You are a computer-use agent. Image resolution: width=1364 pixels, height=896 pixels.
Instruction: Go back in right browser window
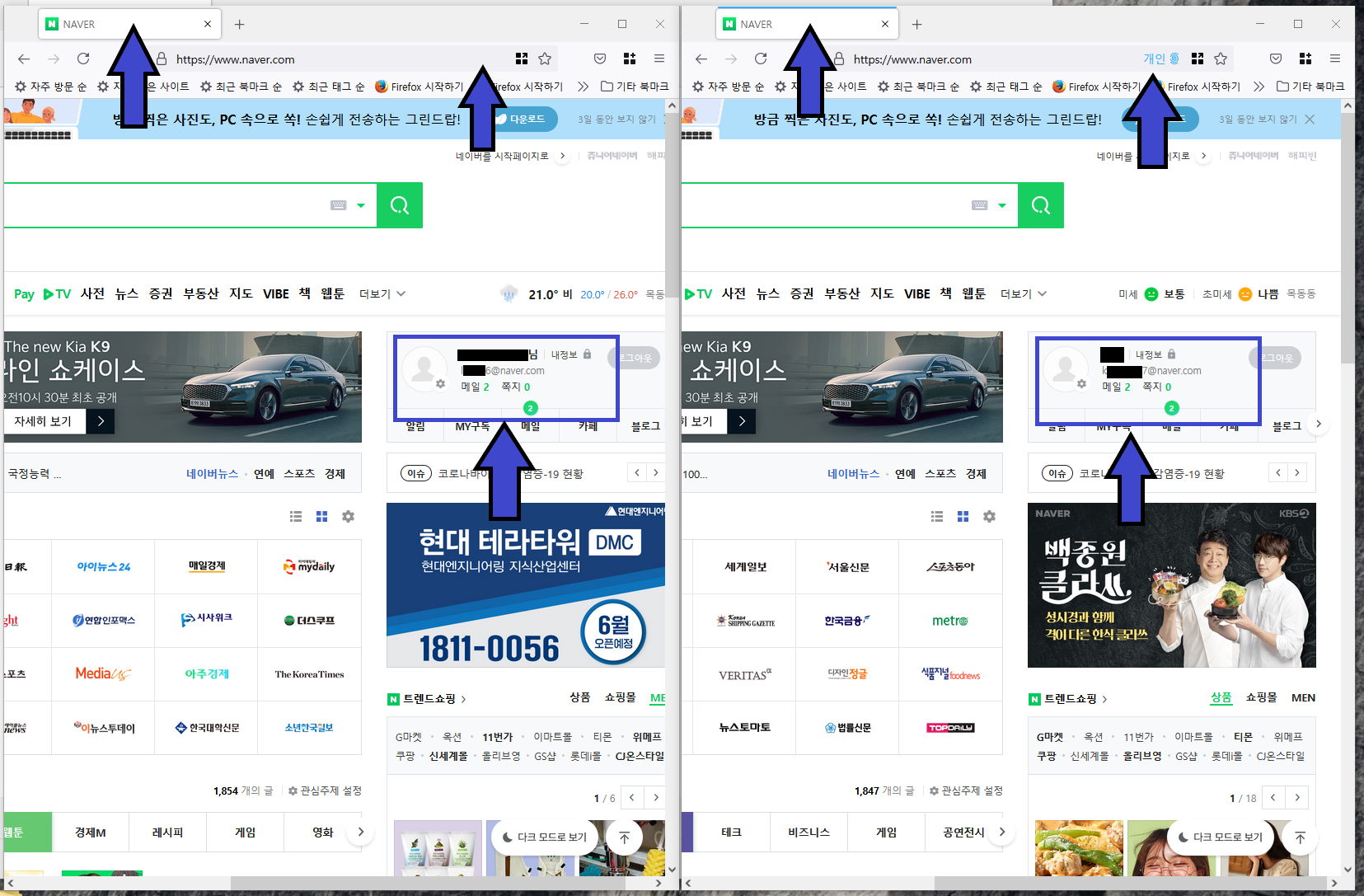(x=701, y=59)
